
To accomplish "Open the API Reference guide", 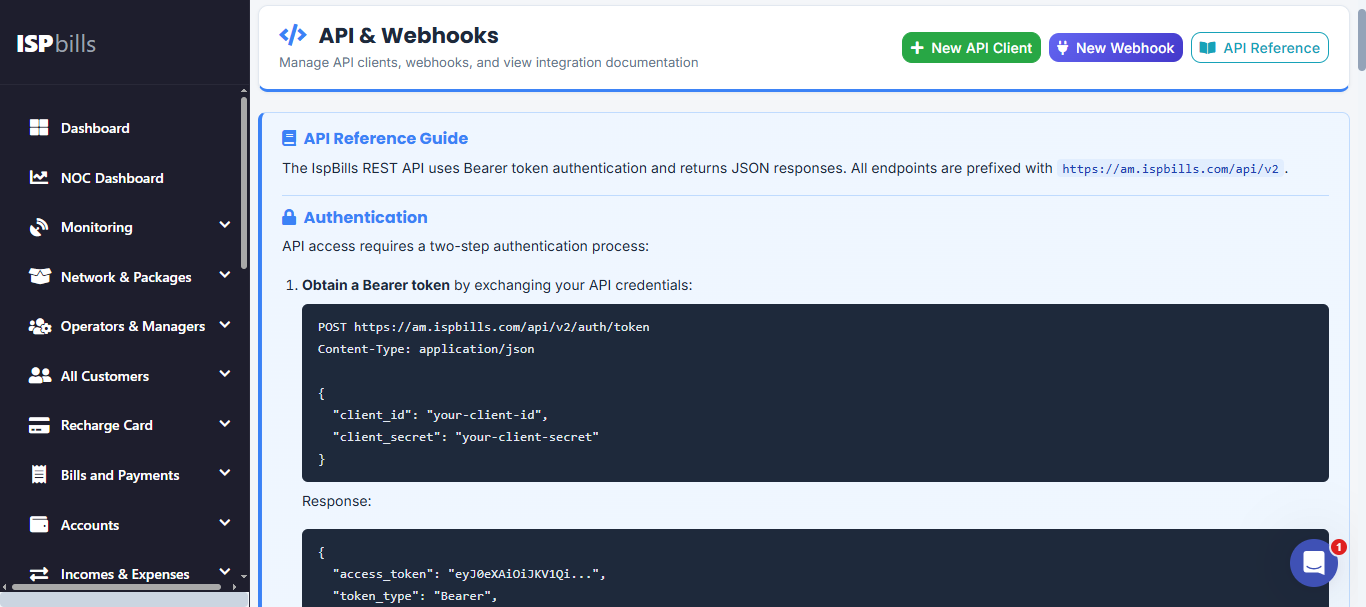I will [x=1259, y=47].
